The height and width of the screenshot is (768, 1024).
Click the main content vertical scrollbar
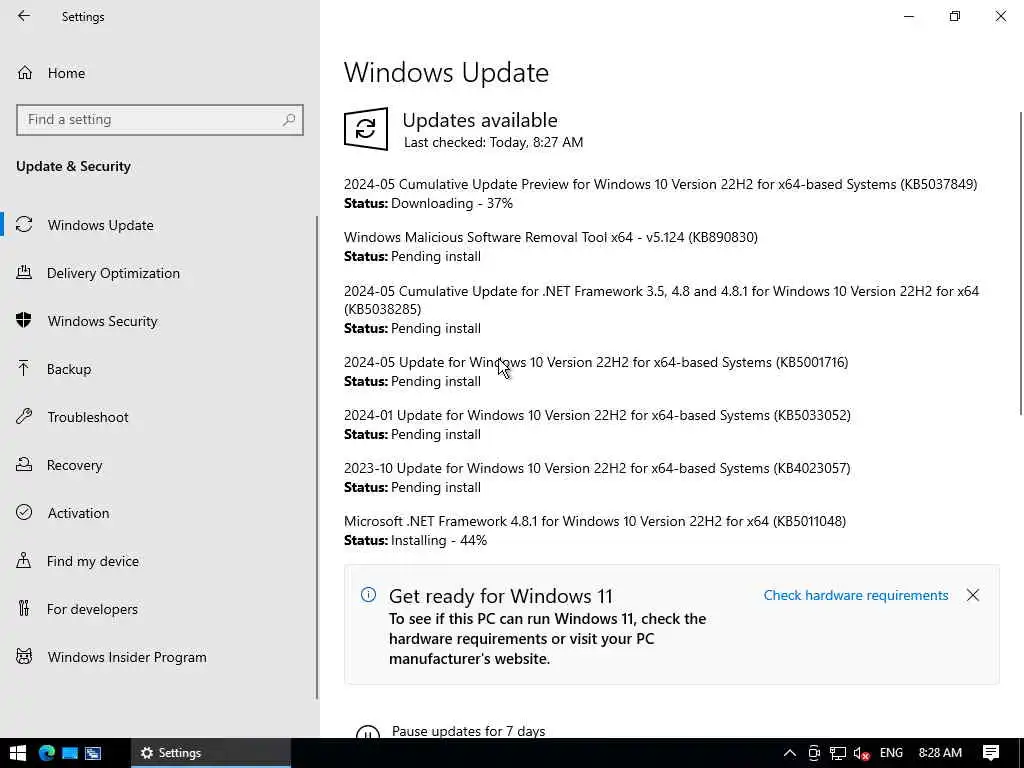1021,263
